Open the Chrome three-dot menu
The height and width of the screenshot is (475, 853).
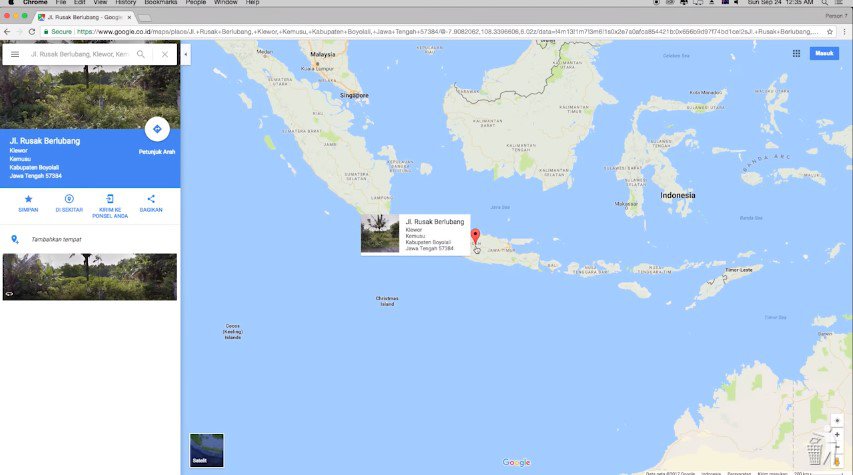tap(844, 32)
